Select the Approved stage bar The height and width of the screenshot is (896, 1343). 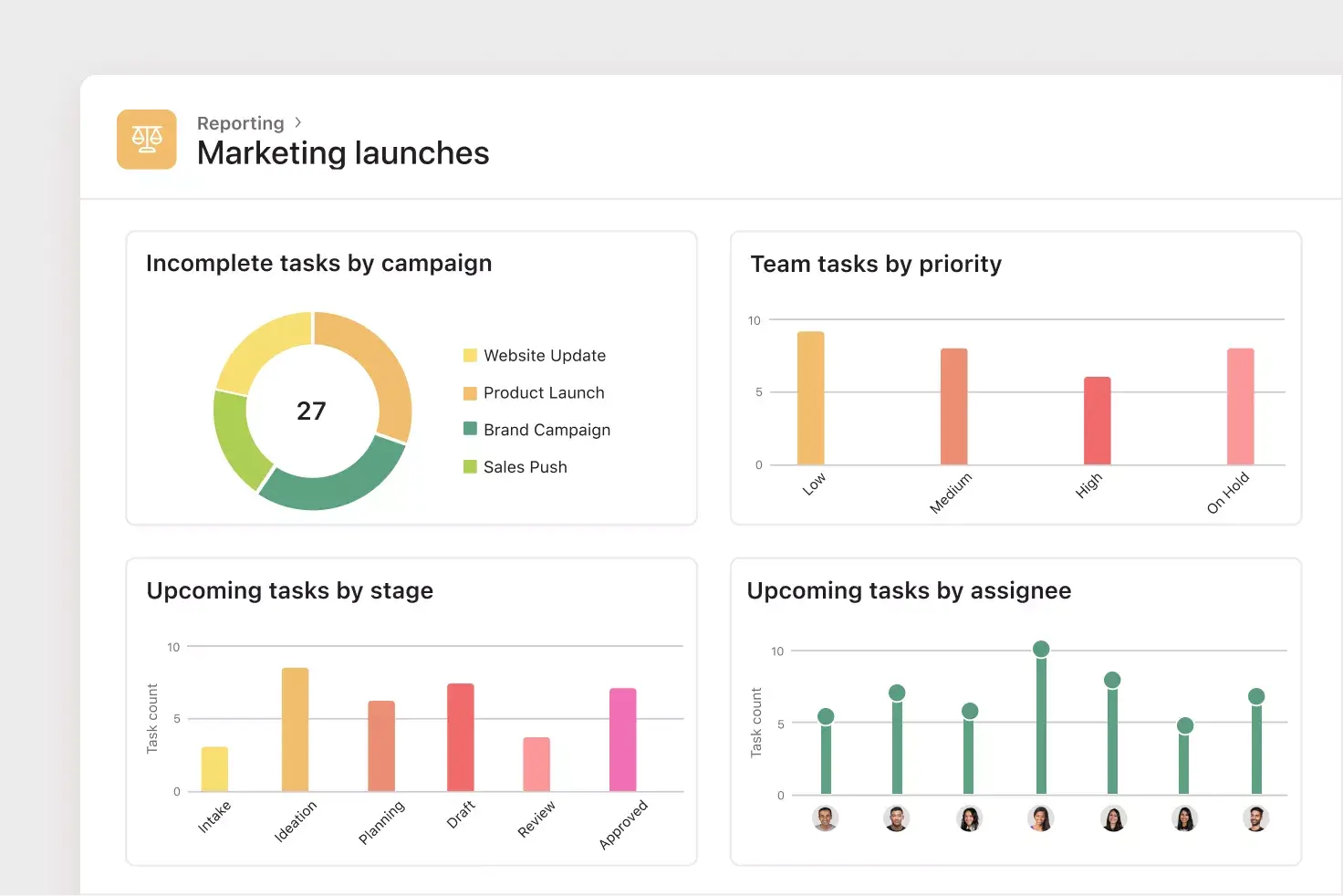[x=622, y=739]
